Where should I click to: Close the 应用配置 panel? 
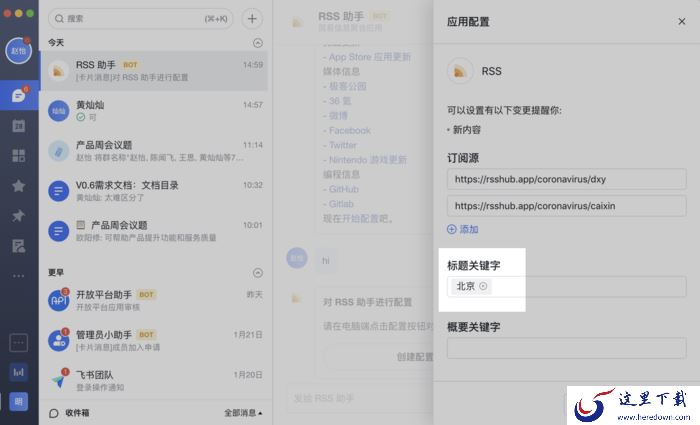(x=682, y=21)
